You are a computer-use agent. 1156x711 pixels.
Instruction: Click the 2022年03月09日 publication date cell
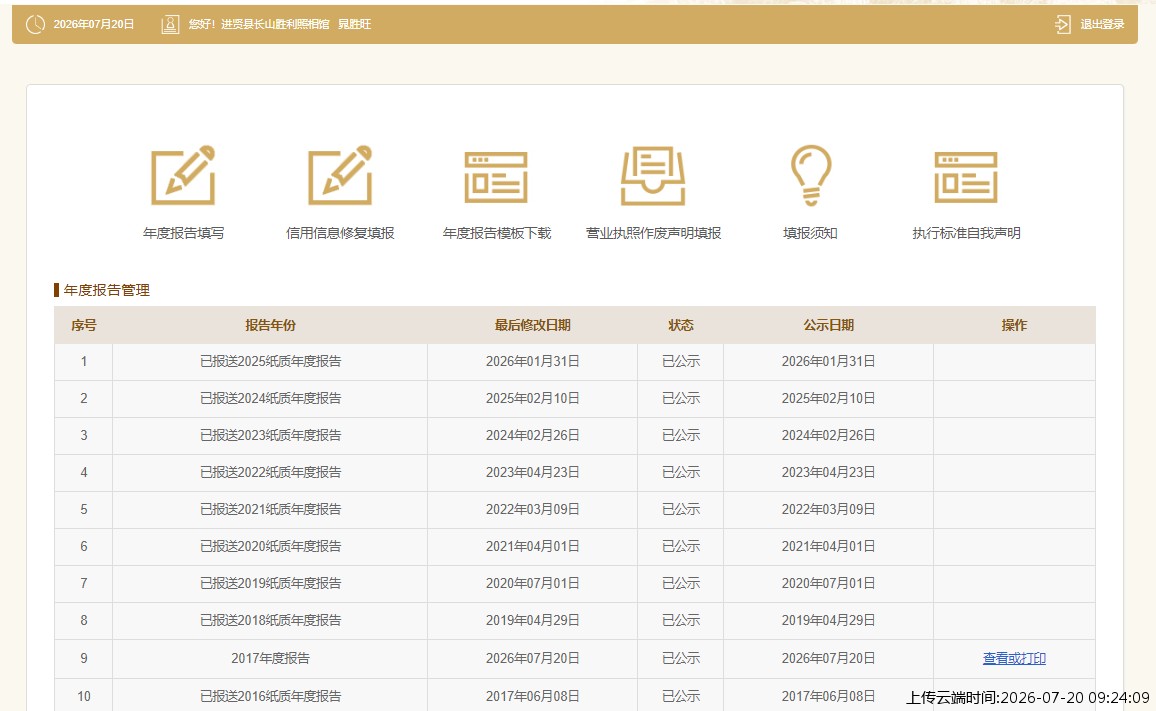pos(829,509)
